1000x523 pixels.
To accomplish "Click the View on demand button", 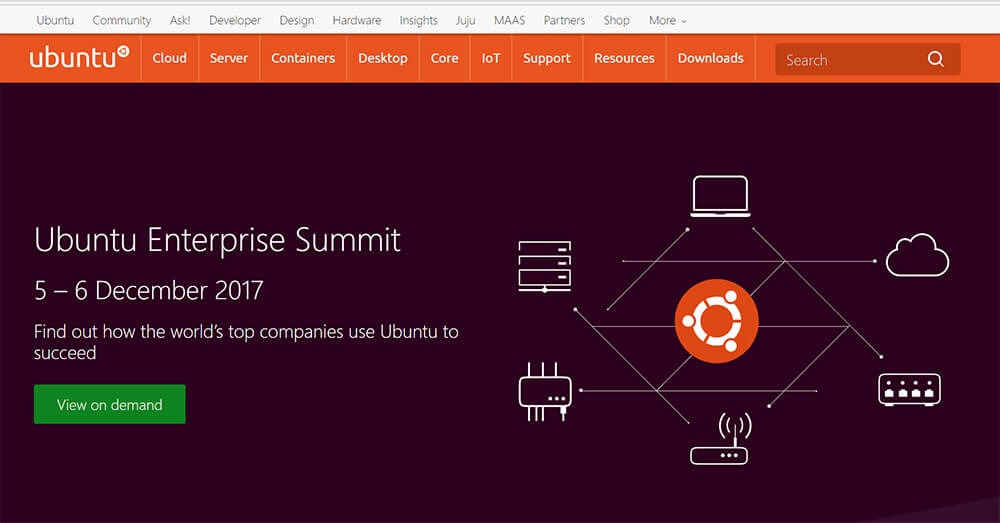I will 110,404.
